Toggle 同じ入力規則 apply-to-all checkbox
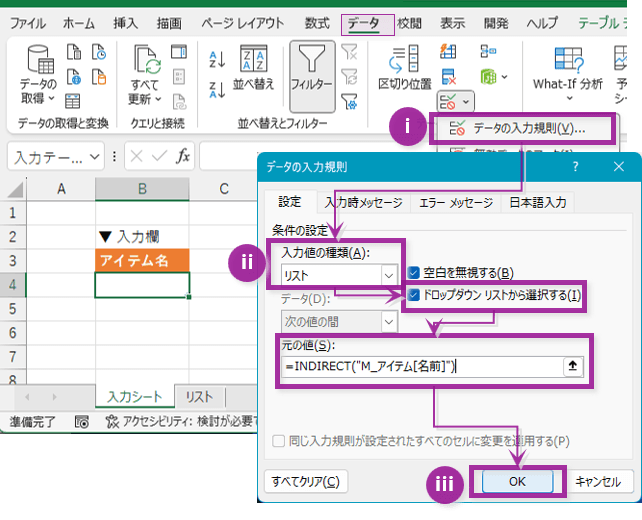642x520 pixels. click(x=278, y=441)
